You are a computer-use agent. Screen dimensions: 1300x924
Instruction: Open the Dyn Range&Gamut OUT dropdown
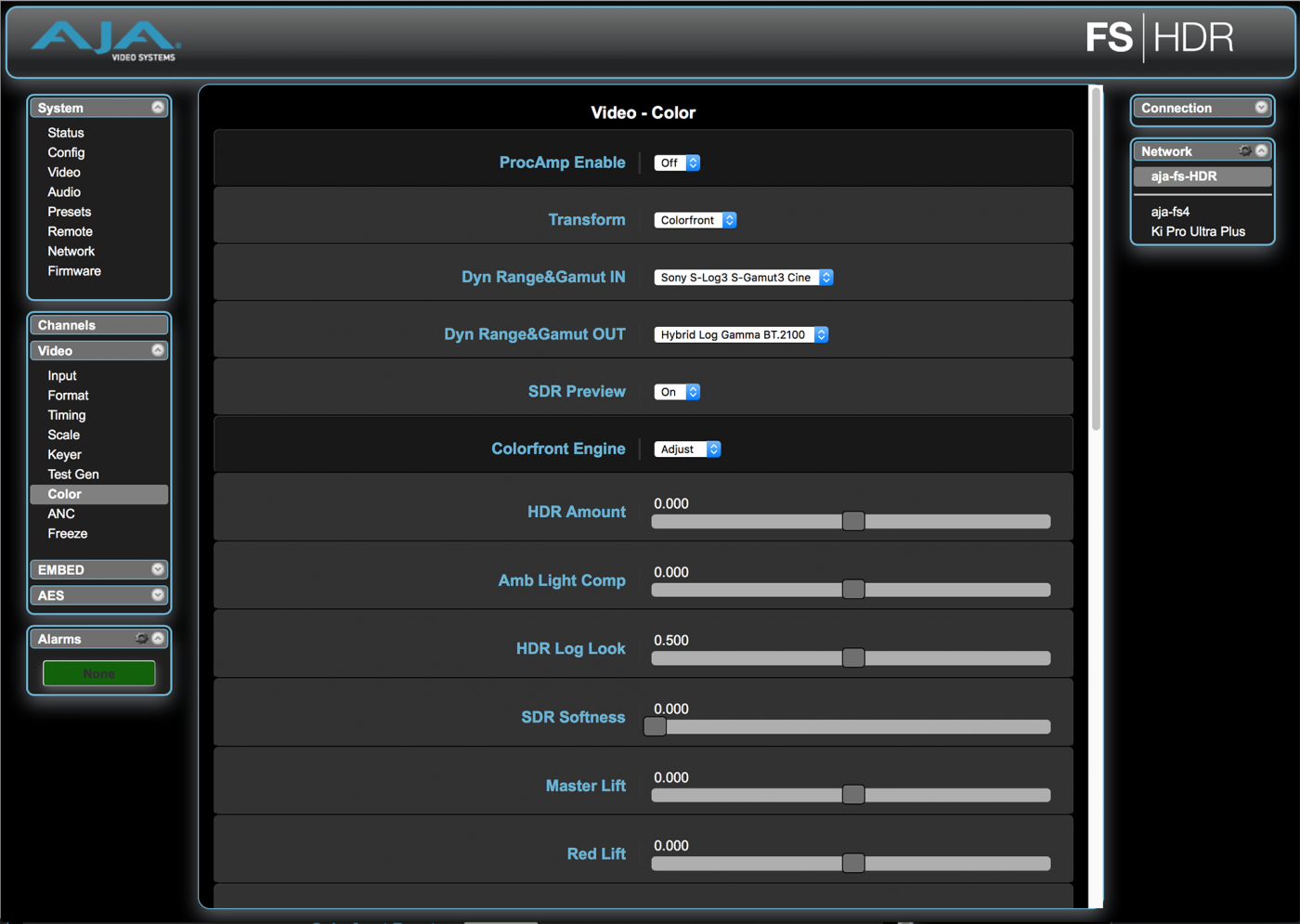741,333
